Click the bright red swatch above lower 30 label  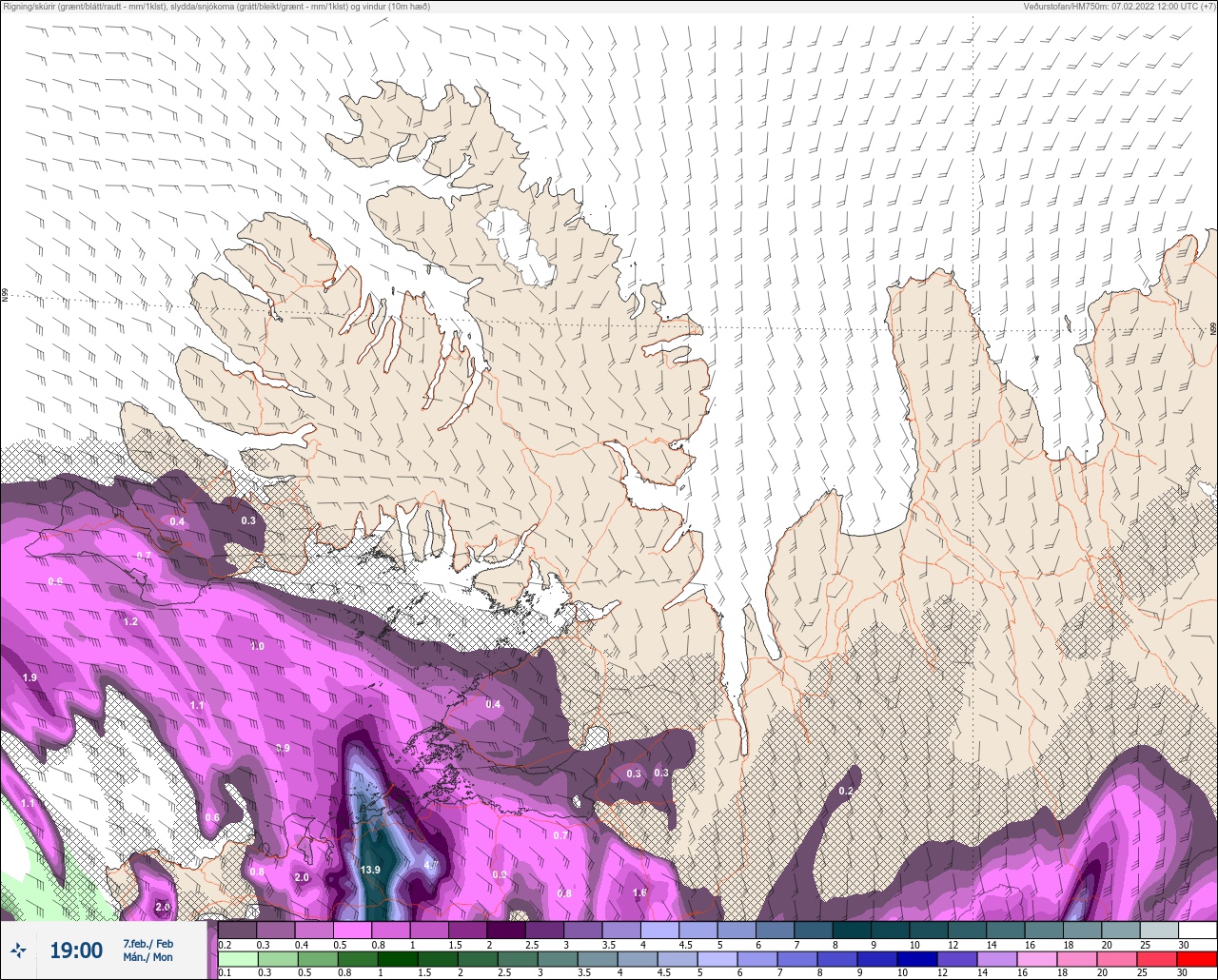click(1197, 959)
